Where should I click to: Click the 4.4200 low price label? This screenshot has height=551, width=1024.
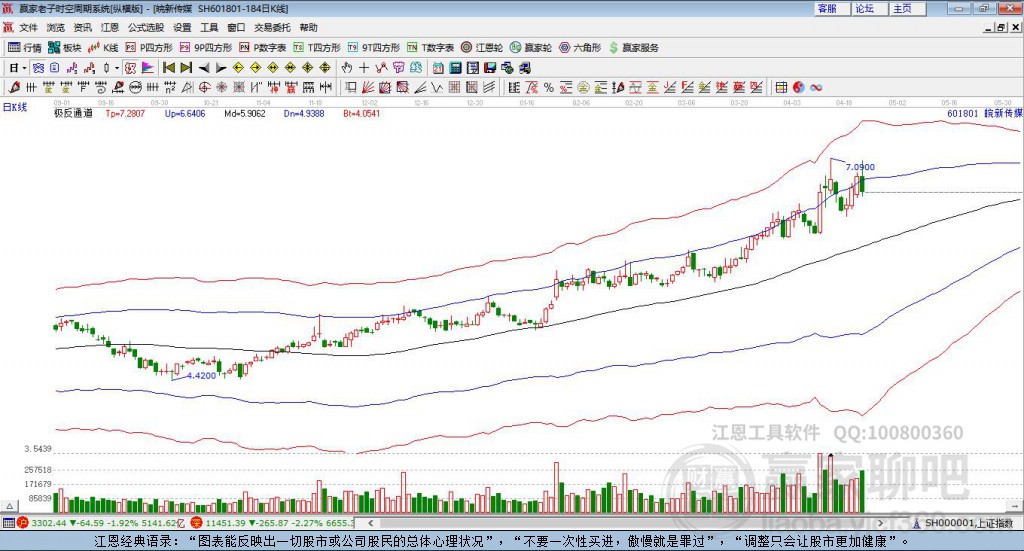tap(201, 375)
